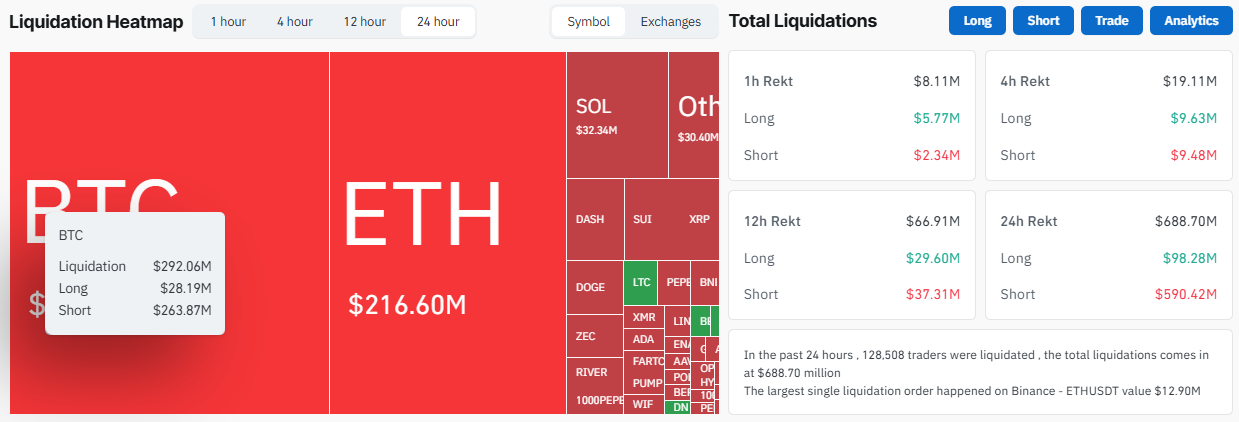Click the XRP heatmap tile
This screenshot has width=1239, height=422.
699,219
